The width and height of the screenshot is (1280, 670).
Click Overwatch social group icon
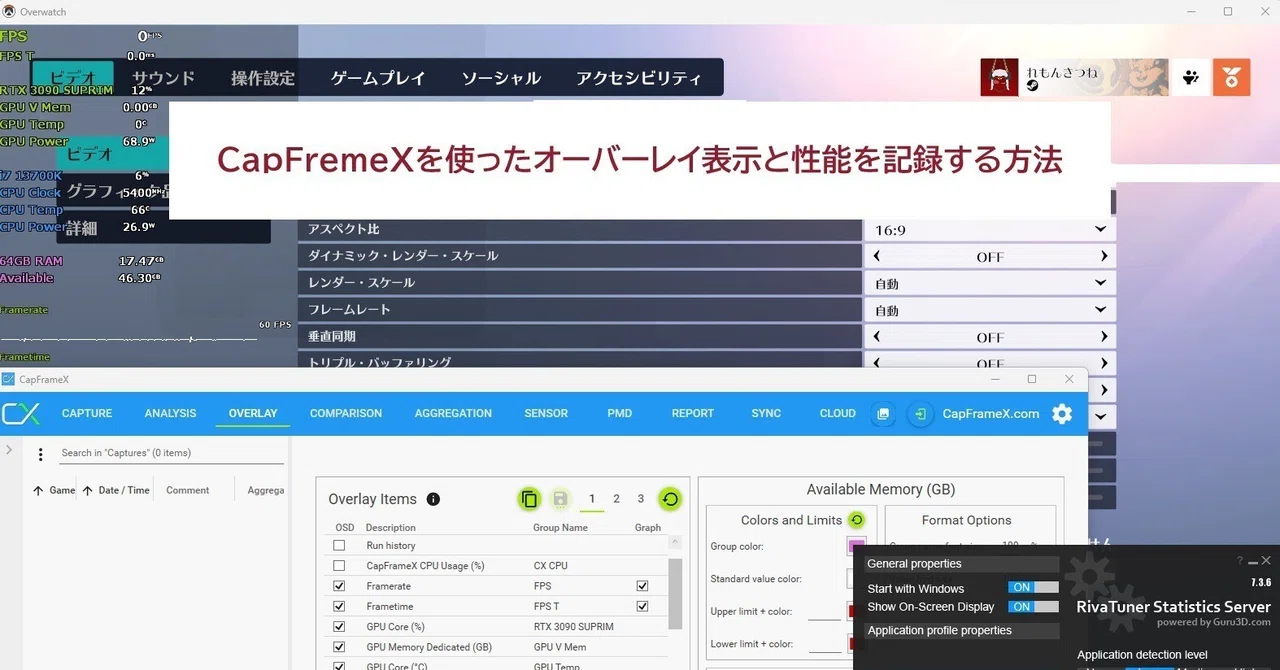1190,77
